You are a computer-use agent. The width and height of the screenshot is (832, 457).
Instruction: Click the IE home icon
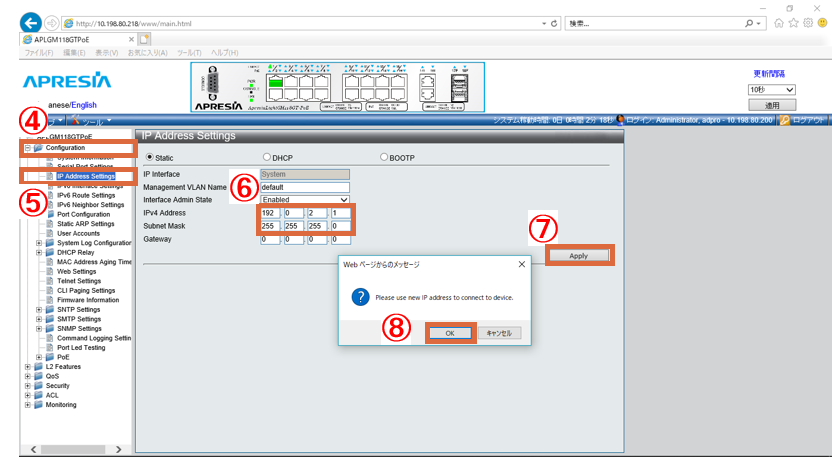click(780, 22)
